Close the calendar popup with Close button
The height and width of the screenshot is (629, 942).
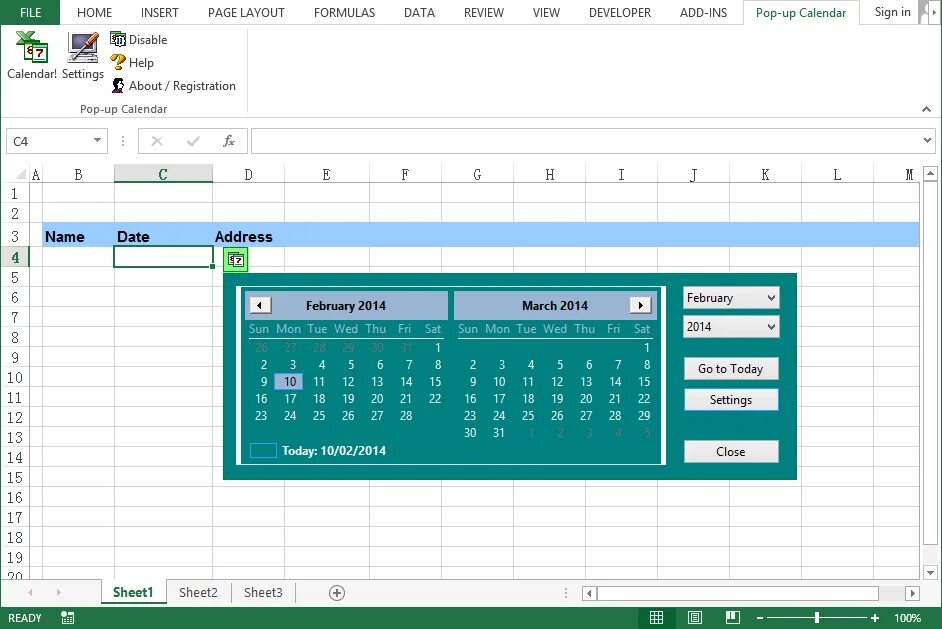pyautogui.click(x=731, y=452)
